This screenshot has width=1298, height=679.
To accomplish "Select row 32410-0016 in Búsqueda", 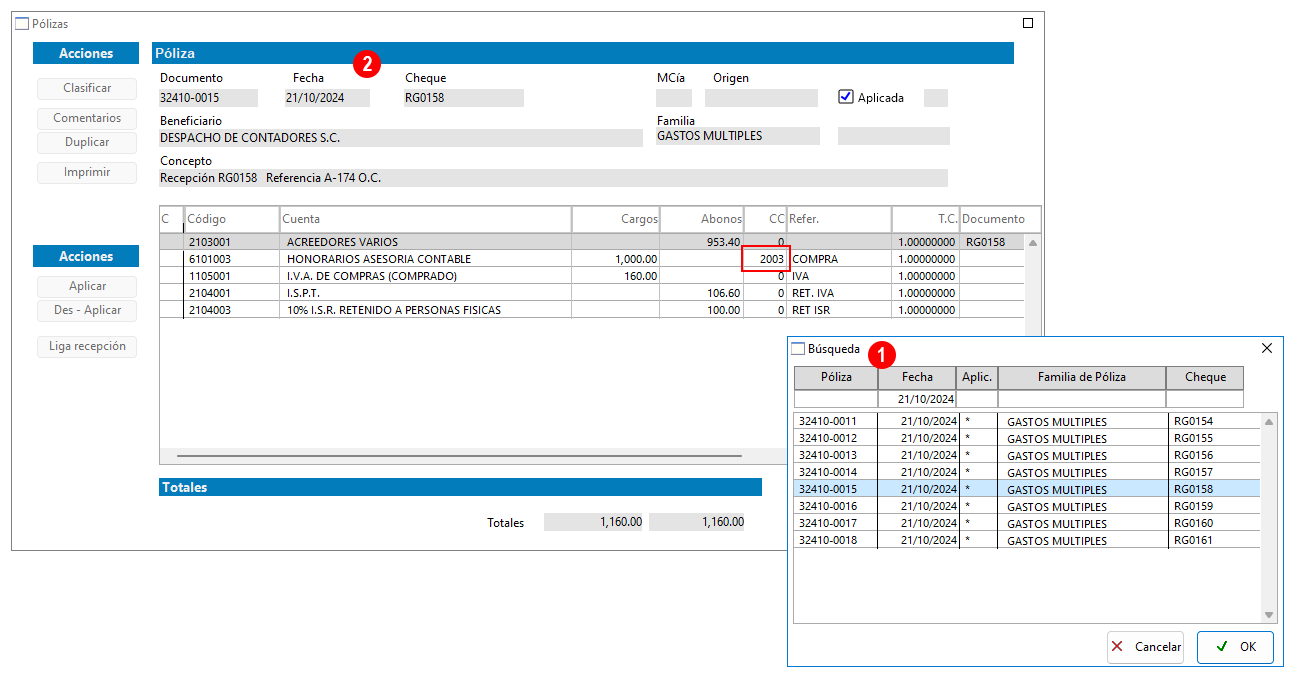I will tap(1027, 506).
